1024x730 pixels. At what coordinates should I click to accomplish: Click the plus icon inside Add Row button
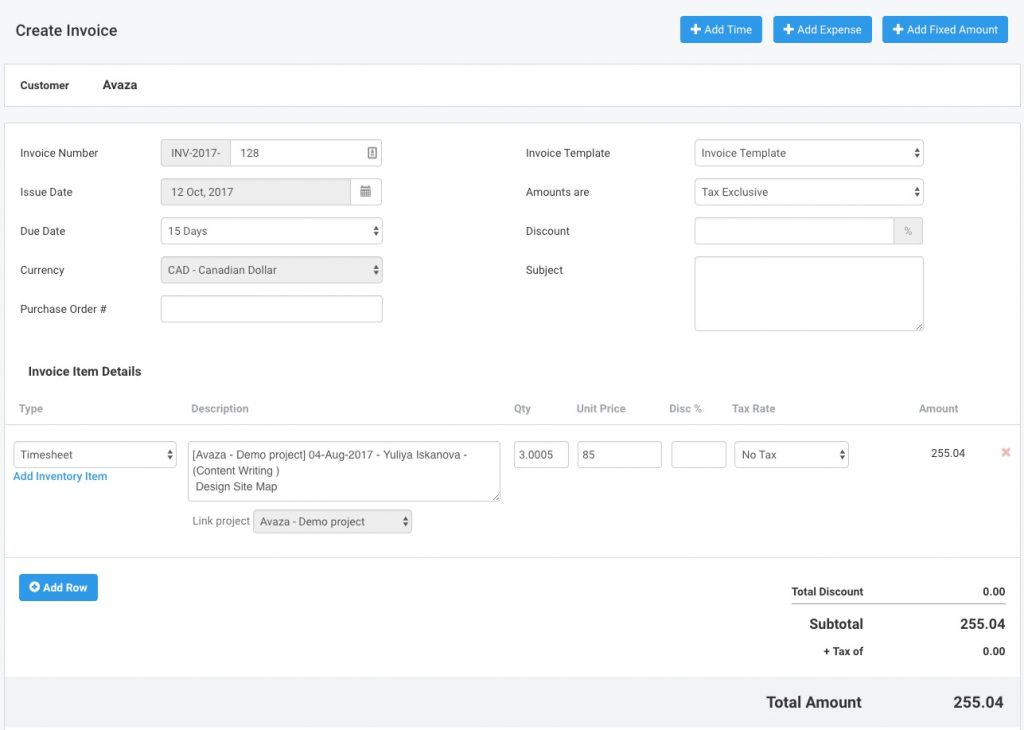(x=35, y=587)
